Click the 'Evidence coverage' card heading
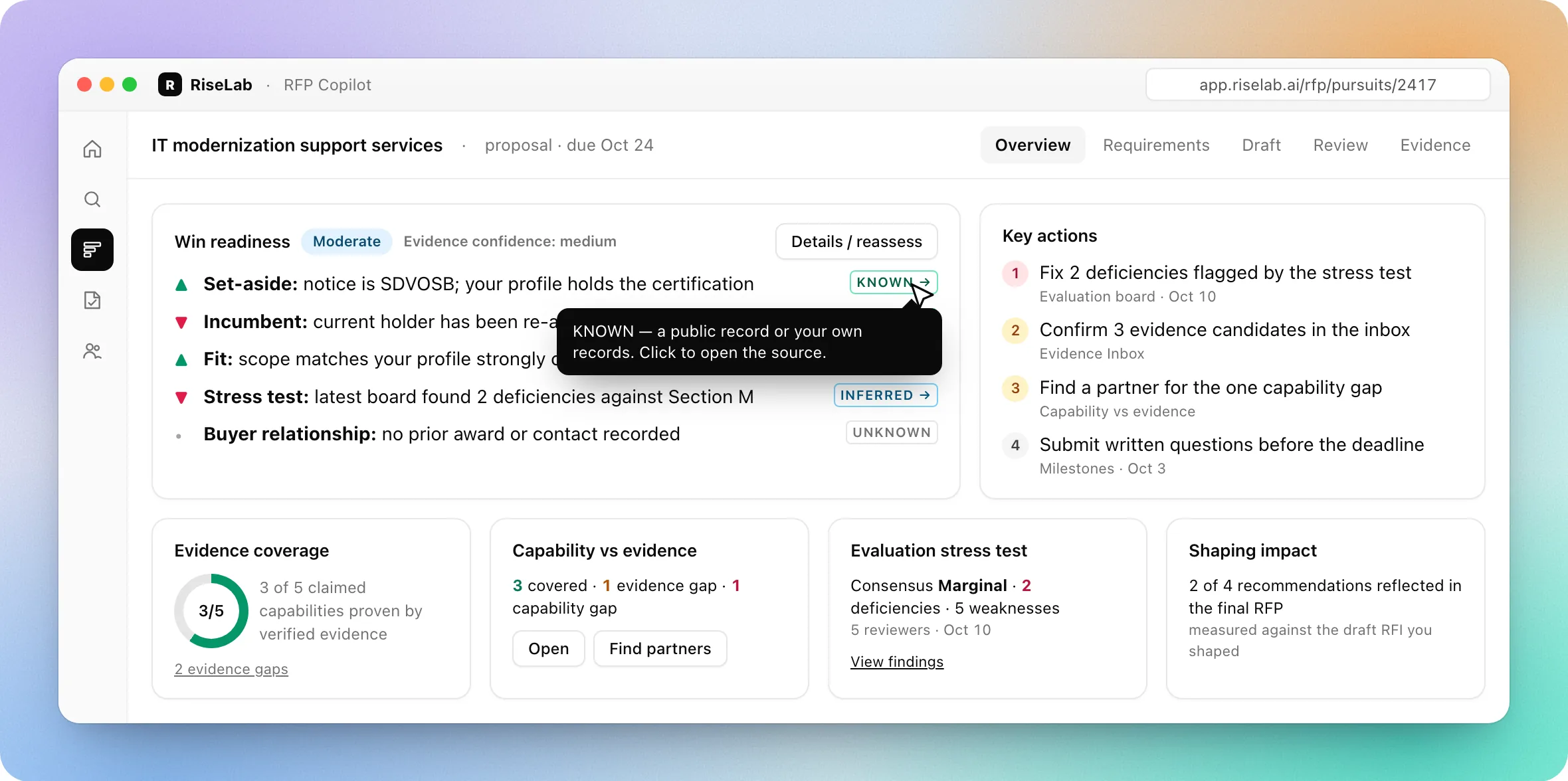 [251, 551]
